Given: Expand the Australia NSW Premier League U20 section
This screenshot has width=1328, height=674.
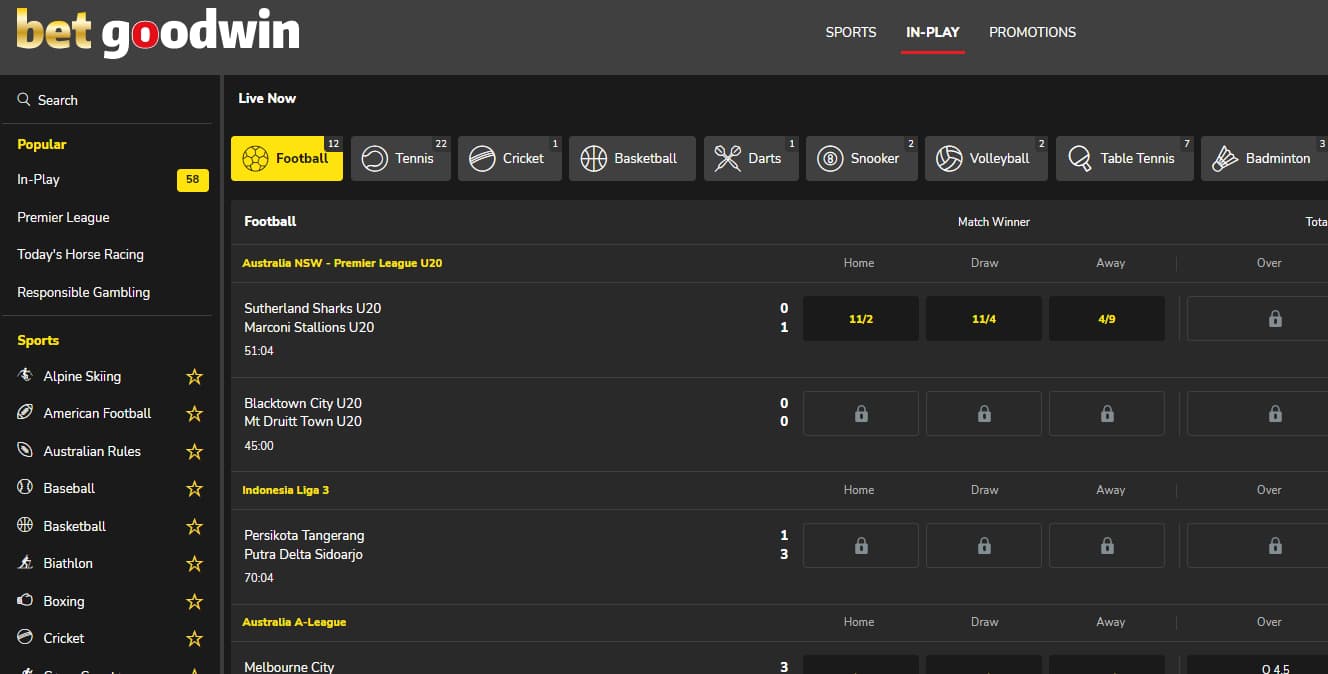Looking at the screenshot, I should (x=342, y=263).
